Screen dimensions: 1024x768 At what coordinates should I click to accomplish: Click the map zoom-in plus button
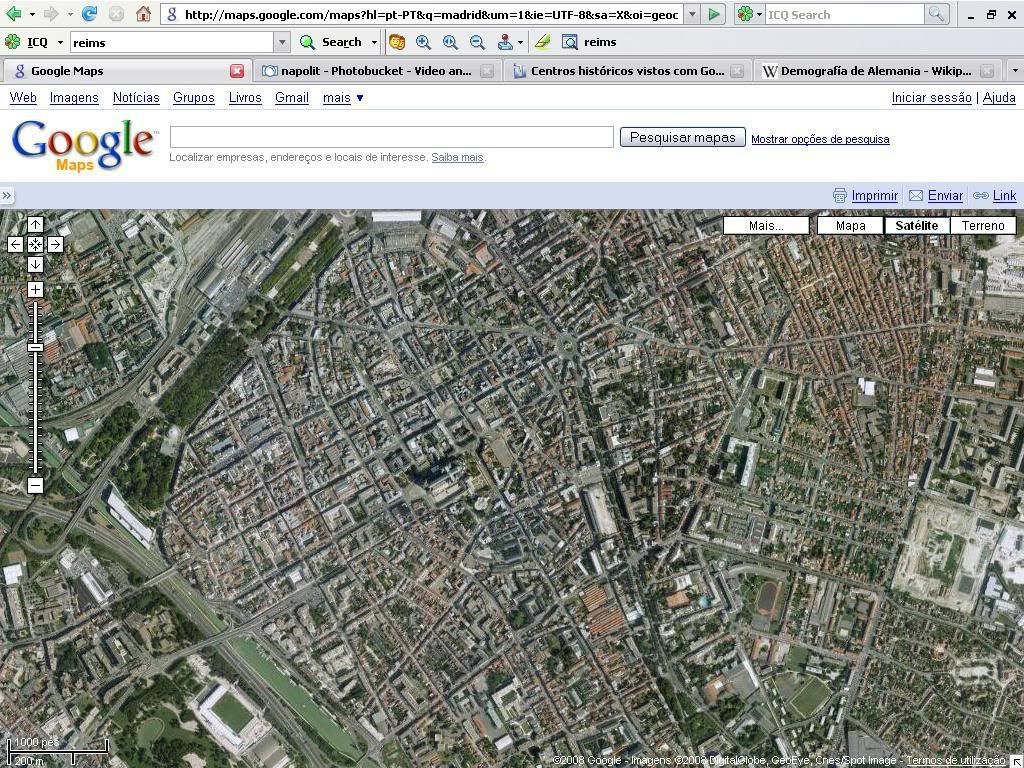[35, 289]
